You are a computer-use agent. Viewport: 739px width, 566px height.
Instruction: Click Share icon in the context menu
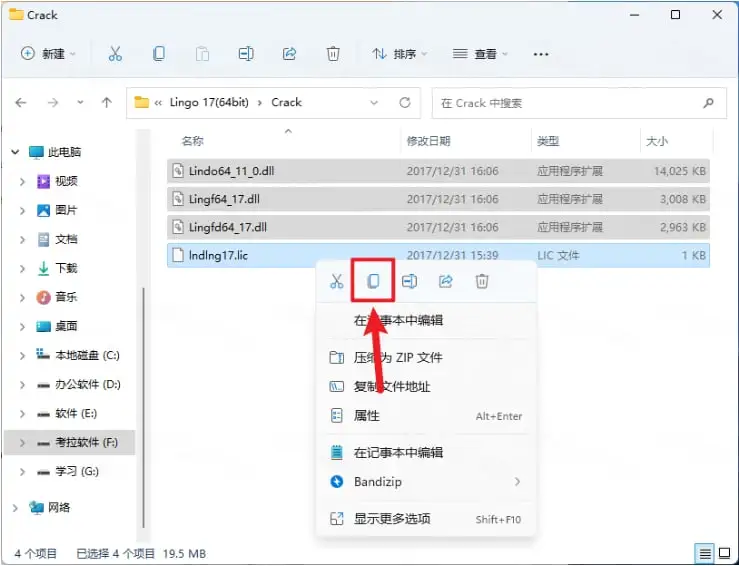click(x=445, y=281)
